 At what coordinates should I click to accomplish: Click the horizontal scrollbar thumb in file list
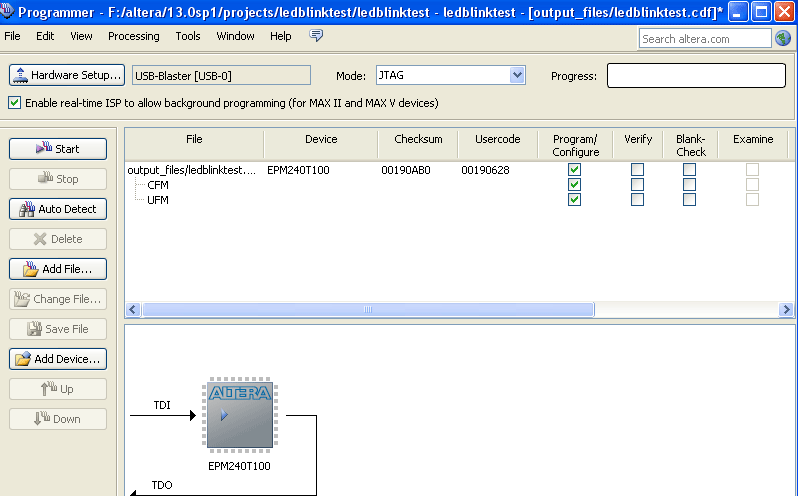click(368, 309)
